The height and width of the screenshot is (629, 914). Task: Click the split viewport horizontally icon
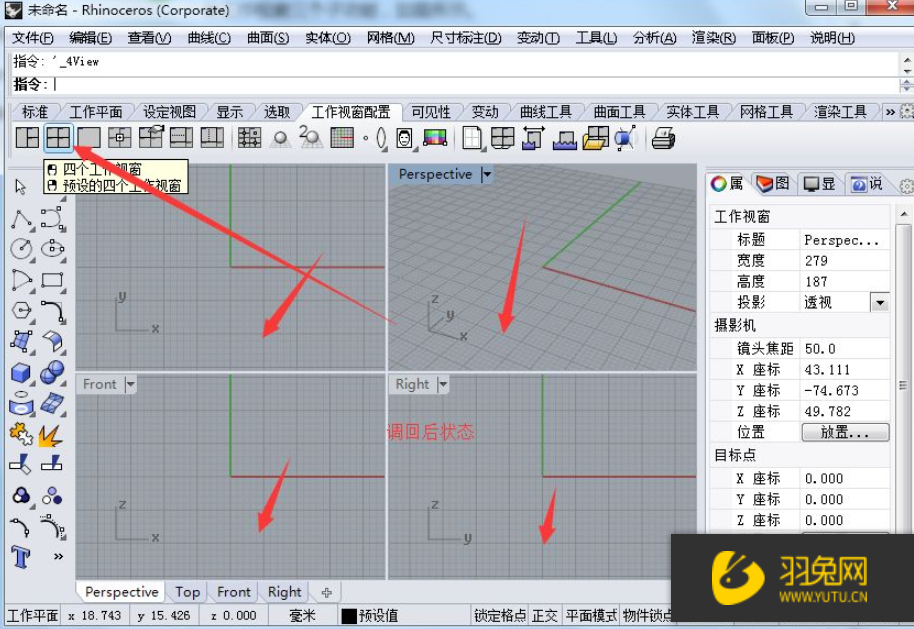[181, 138]
